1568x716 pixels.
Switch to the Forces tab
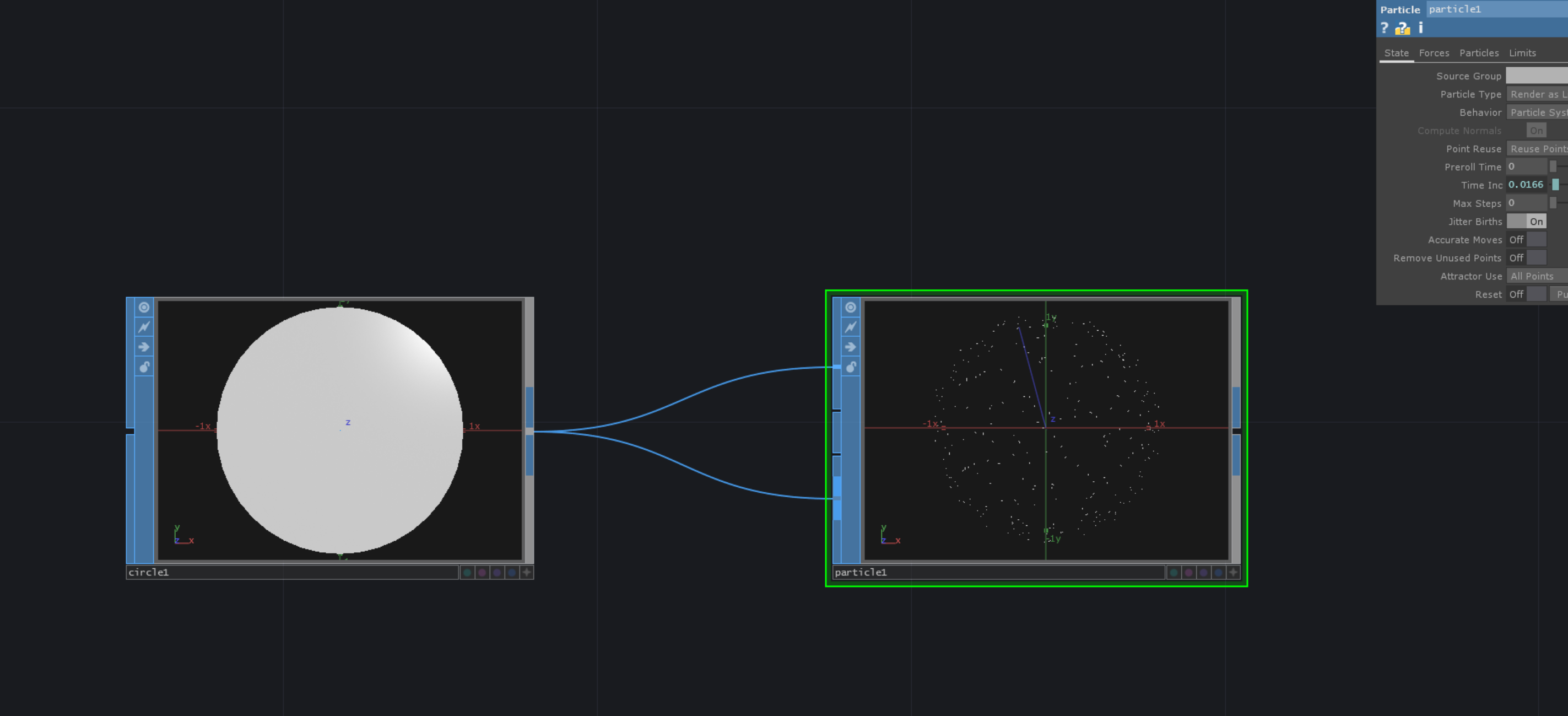pyautogui.click(x=1434, y=53)
